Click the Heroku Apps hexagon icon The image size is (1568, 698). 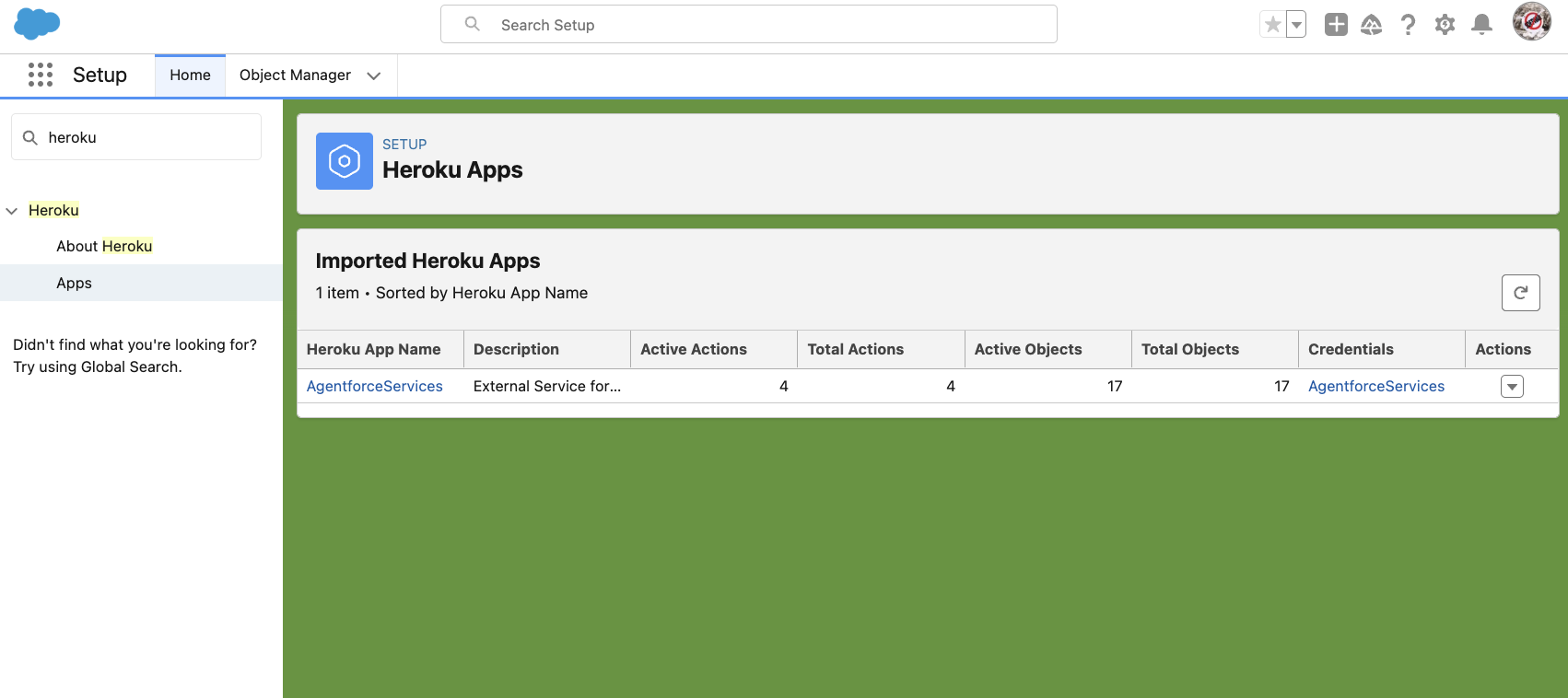[x=345, y=161]
